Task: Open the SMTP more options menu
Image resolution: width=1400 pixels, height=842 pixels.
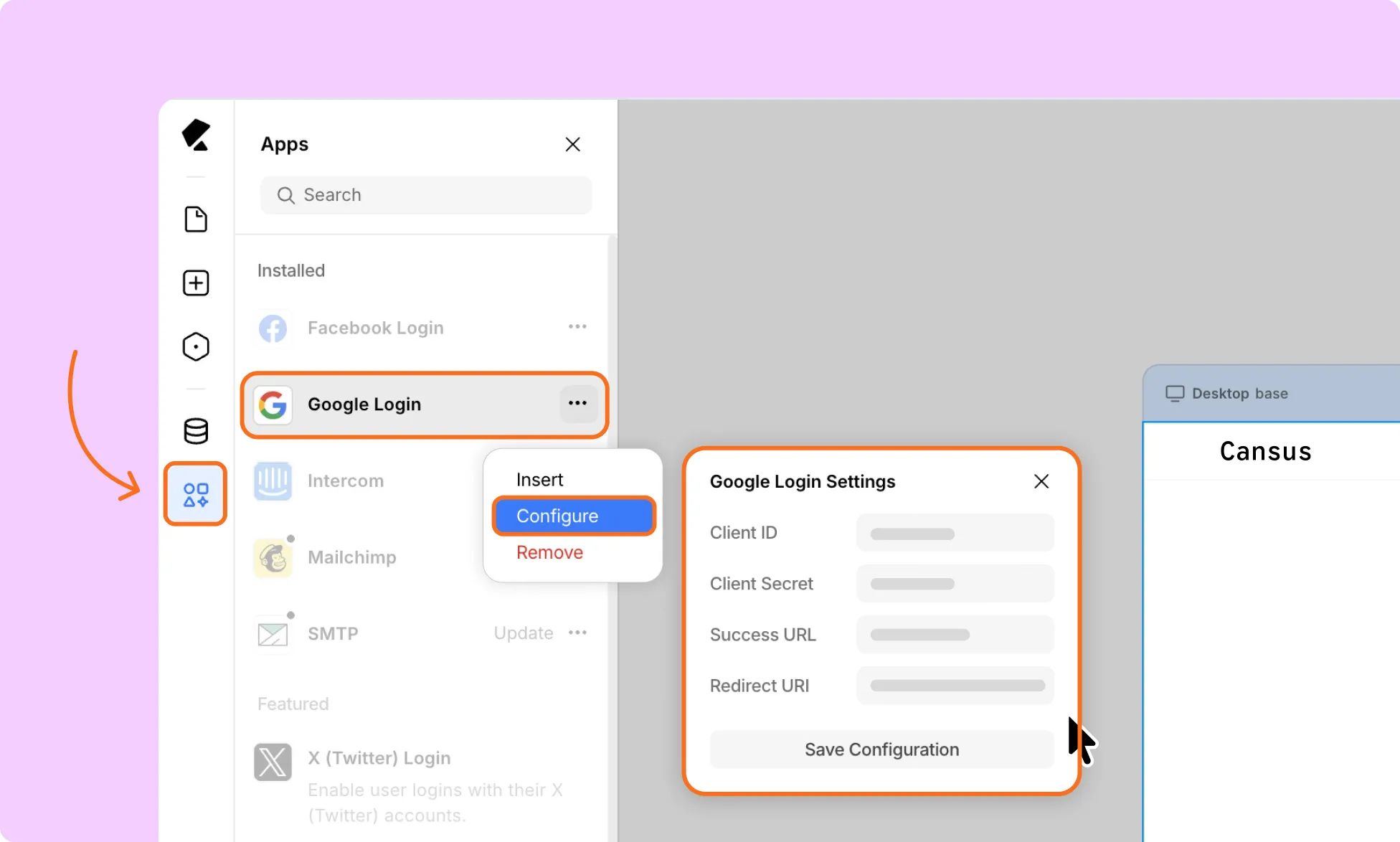Action: click(x=577, y=633)
